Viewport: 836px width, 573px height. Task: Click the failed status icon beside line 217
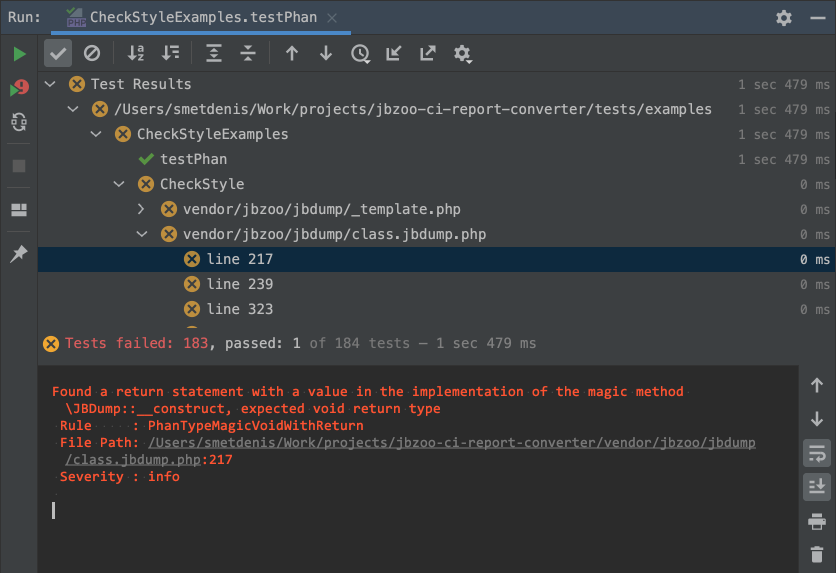192,260
